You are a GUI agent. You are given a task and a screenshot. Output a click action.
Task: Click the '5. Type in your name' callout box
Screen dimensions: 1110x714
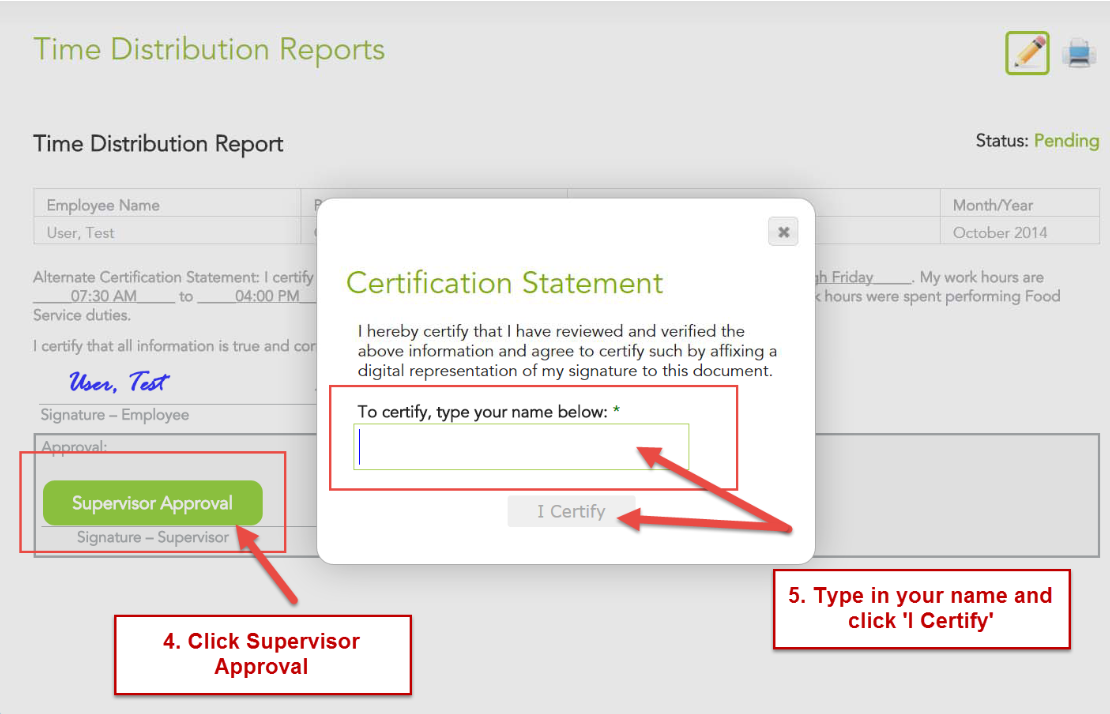[x=921, y=608]
